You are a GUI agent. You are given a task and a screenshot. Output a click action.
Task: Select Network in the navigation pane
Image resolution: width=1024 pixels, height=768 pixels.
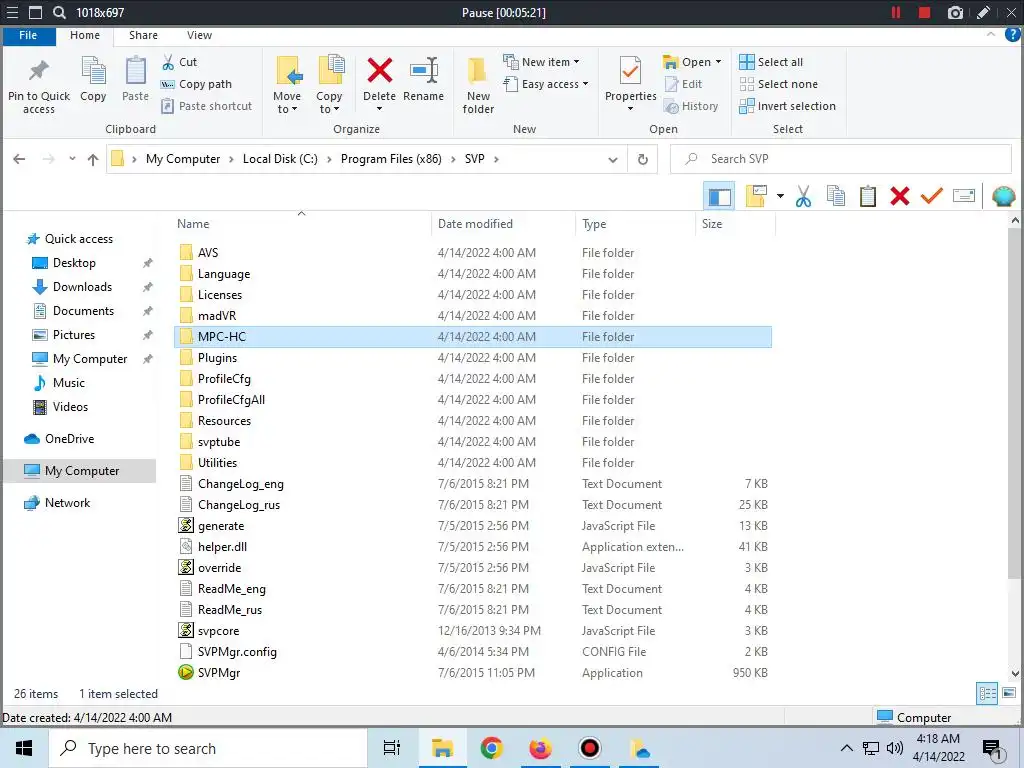67,503
